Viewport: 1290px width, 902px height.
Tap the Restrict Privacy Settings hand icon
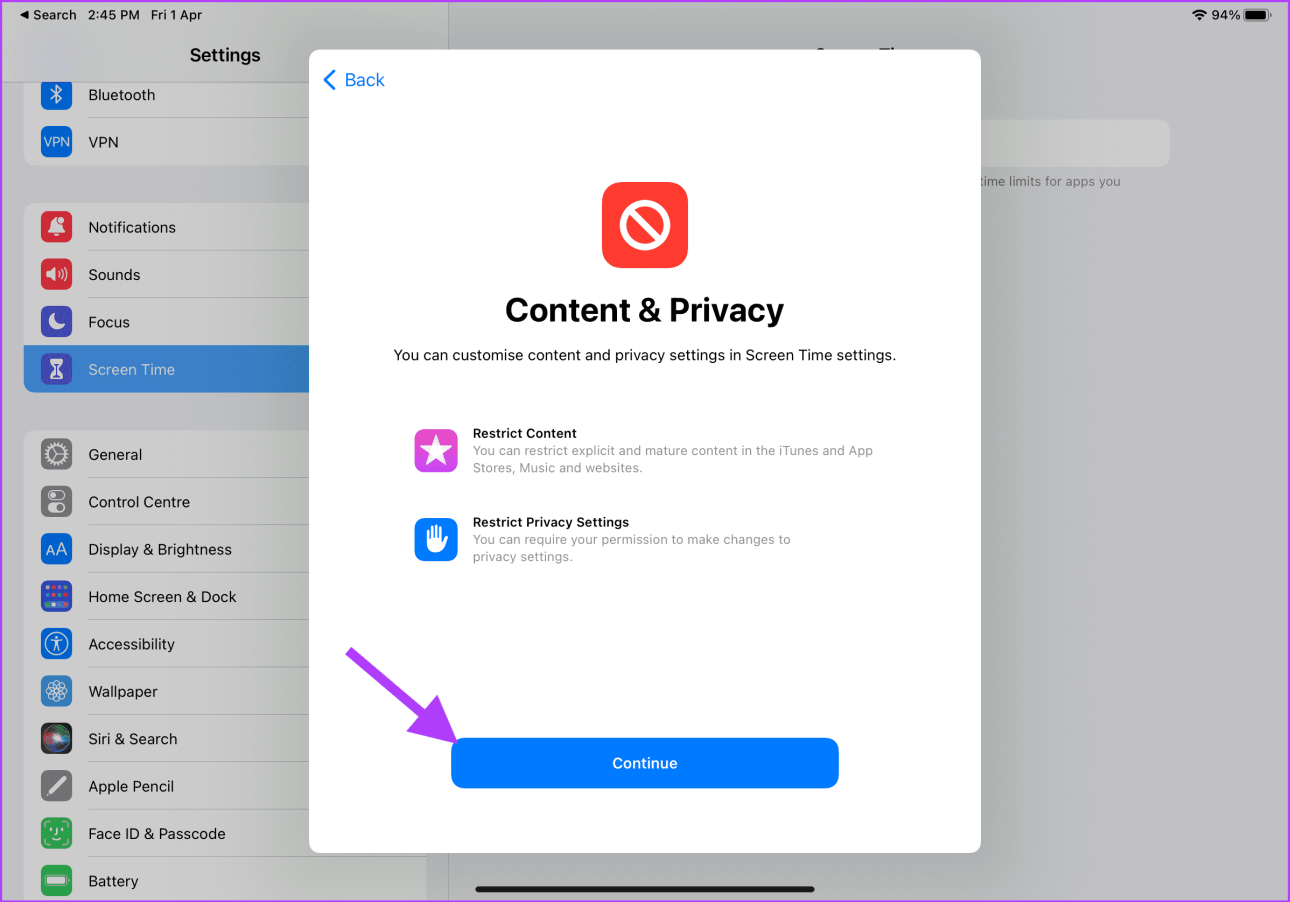pos(436,539)
